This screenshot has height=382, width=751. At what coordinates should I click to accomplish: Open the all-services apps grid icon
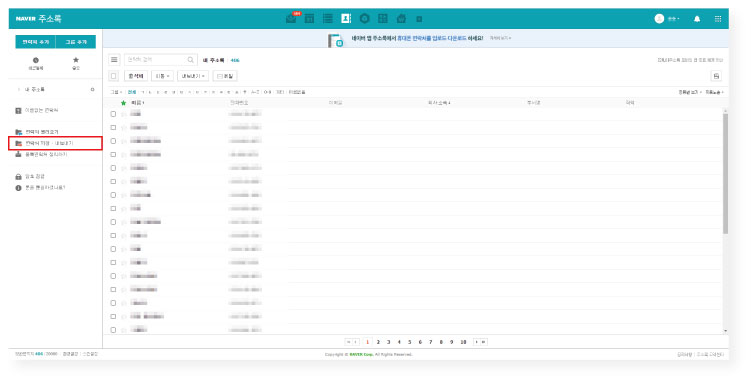[x=717, y=19]
